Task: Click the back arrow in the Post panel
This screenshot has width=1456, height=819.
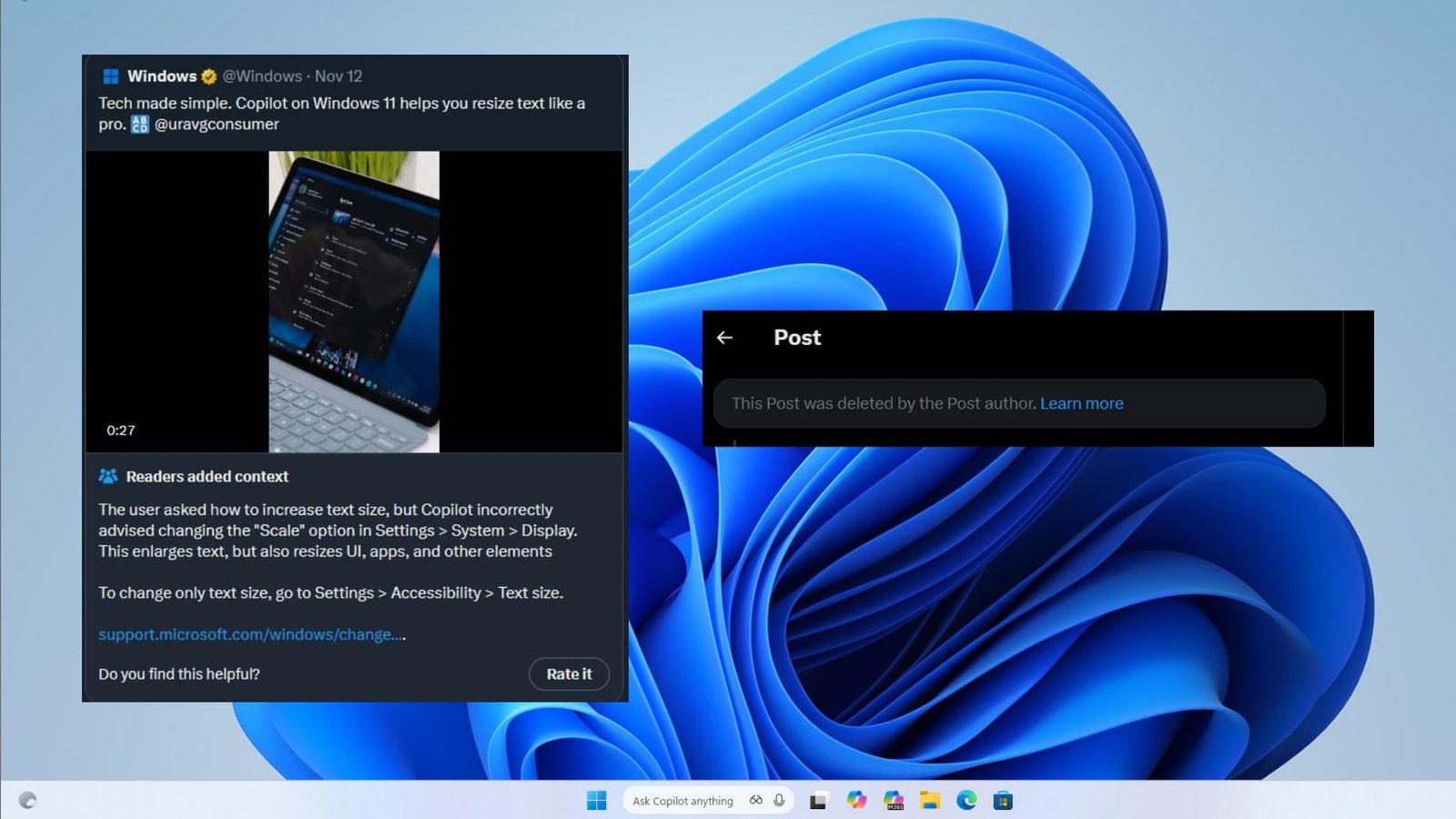Action: pyautogui.click(x=725, y=338)
